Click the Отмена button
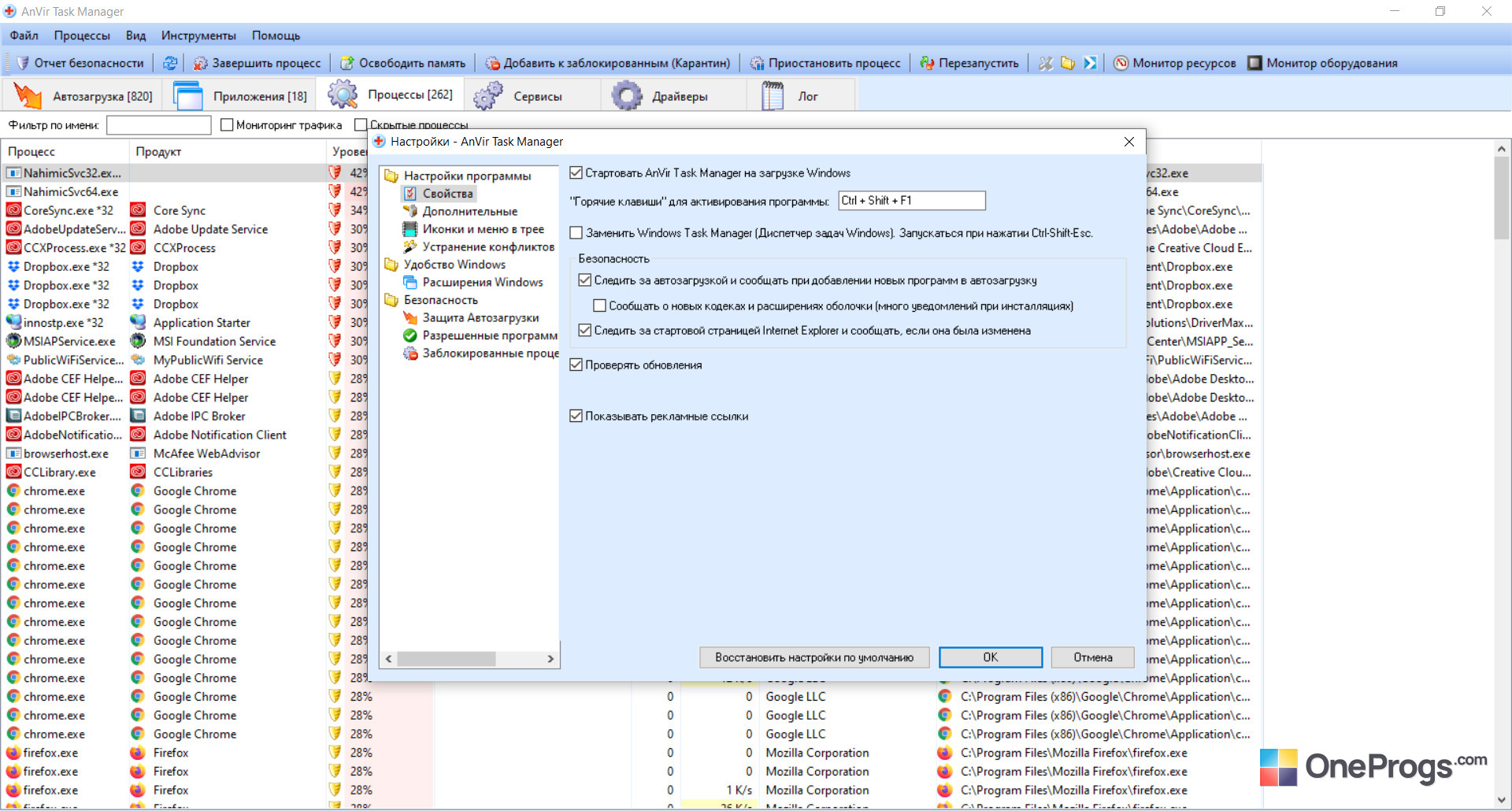 (x=1093, y=657)
